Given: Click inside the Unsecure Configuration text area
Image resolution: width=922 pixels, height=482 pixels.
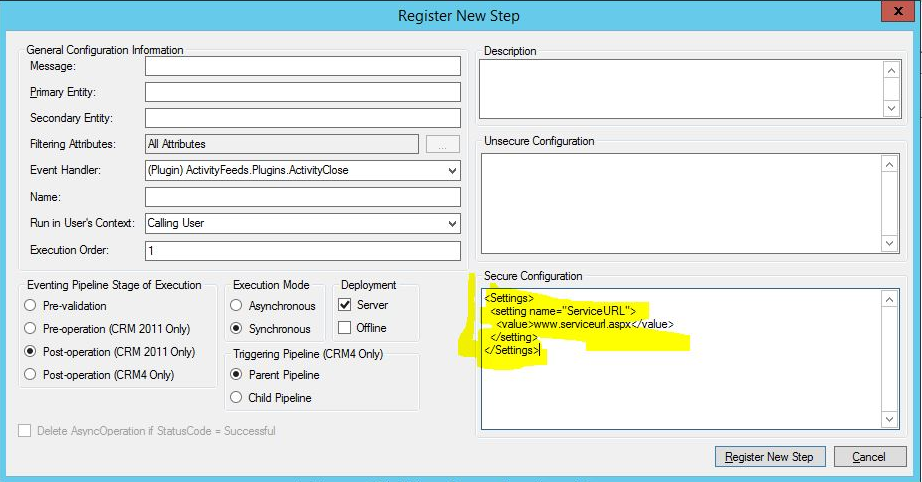Looking at the screenshot, I should (681, 203).
